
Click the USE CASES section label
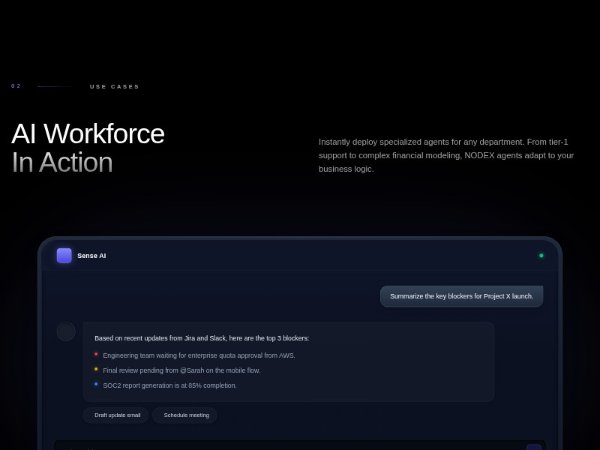(114, 87)
